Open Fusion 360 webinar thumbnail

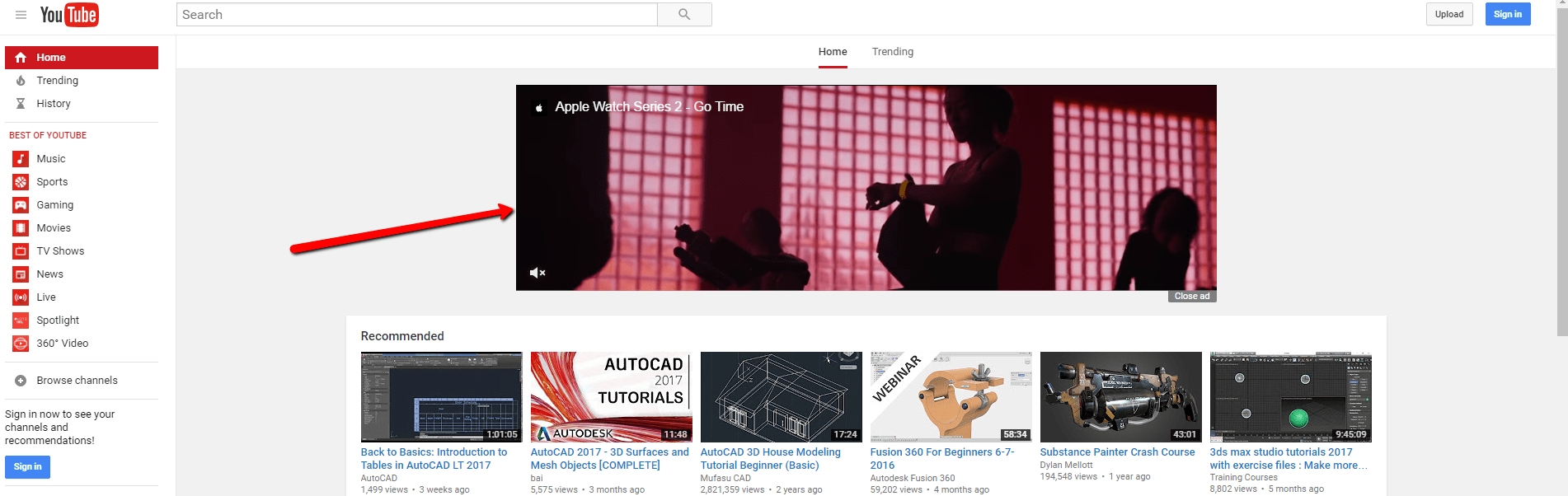pyautogui.click(x=951, y=397)
